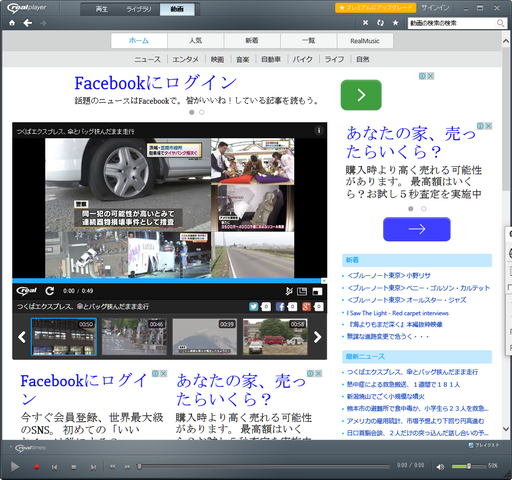Mute the main volume speaker icon
This screenshot has width=512, height=480.
click(440, 467)
